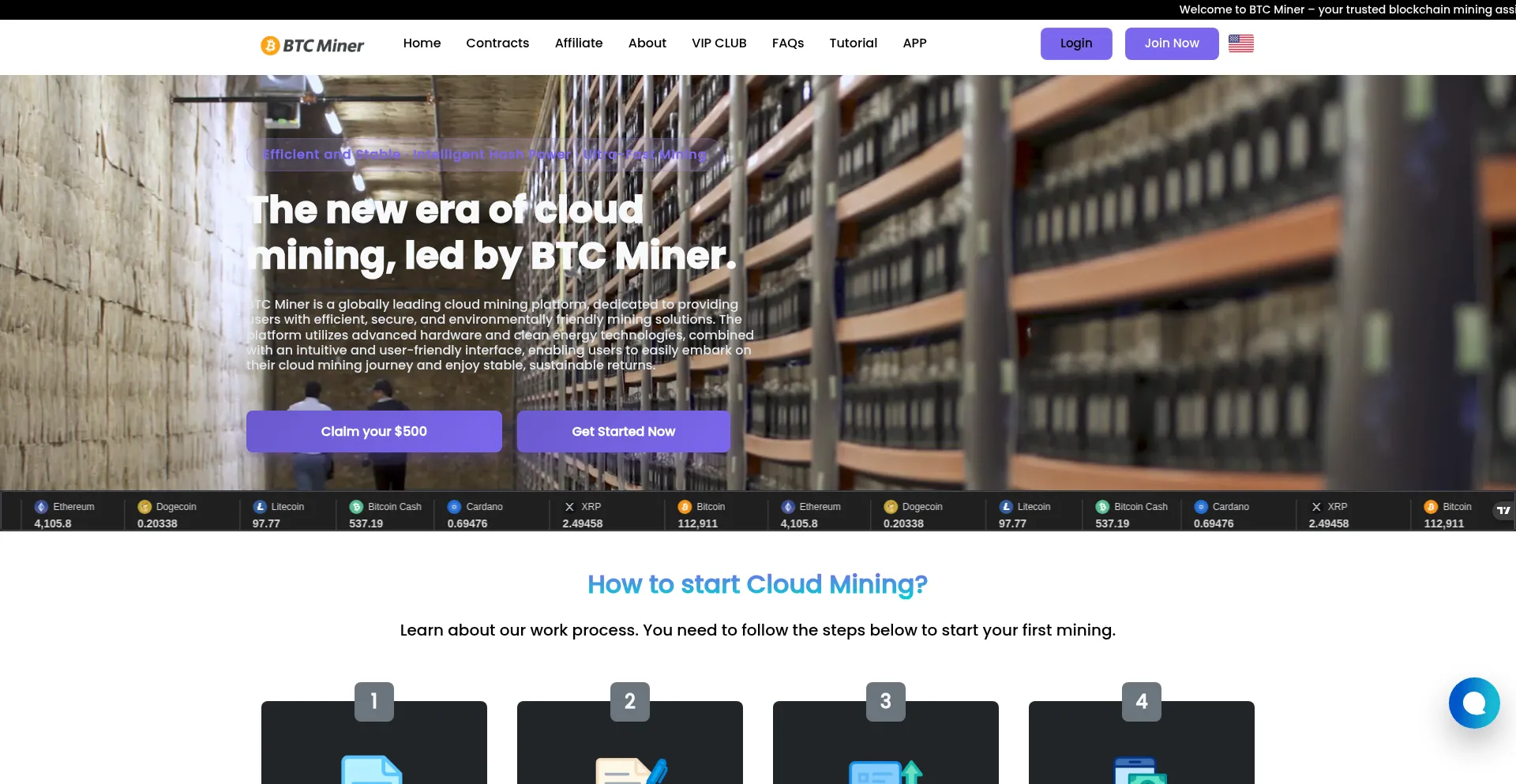Click the first Ethereum coin icon in ticker
The width and height of the screenshot is (1516, 784).
(42, 507)
